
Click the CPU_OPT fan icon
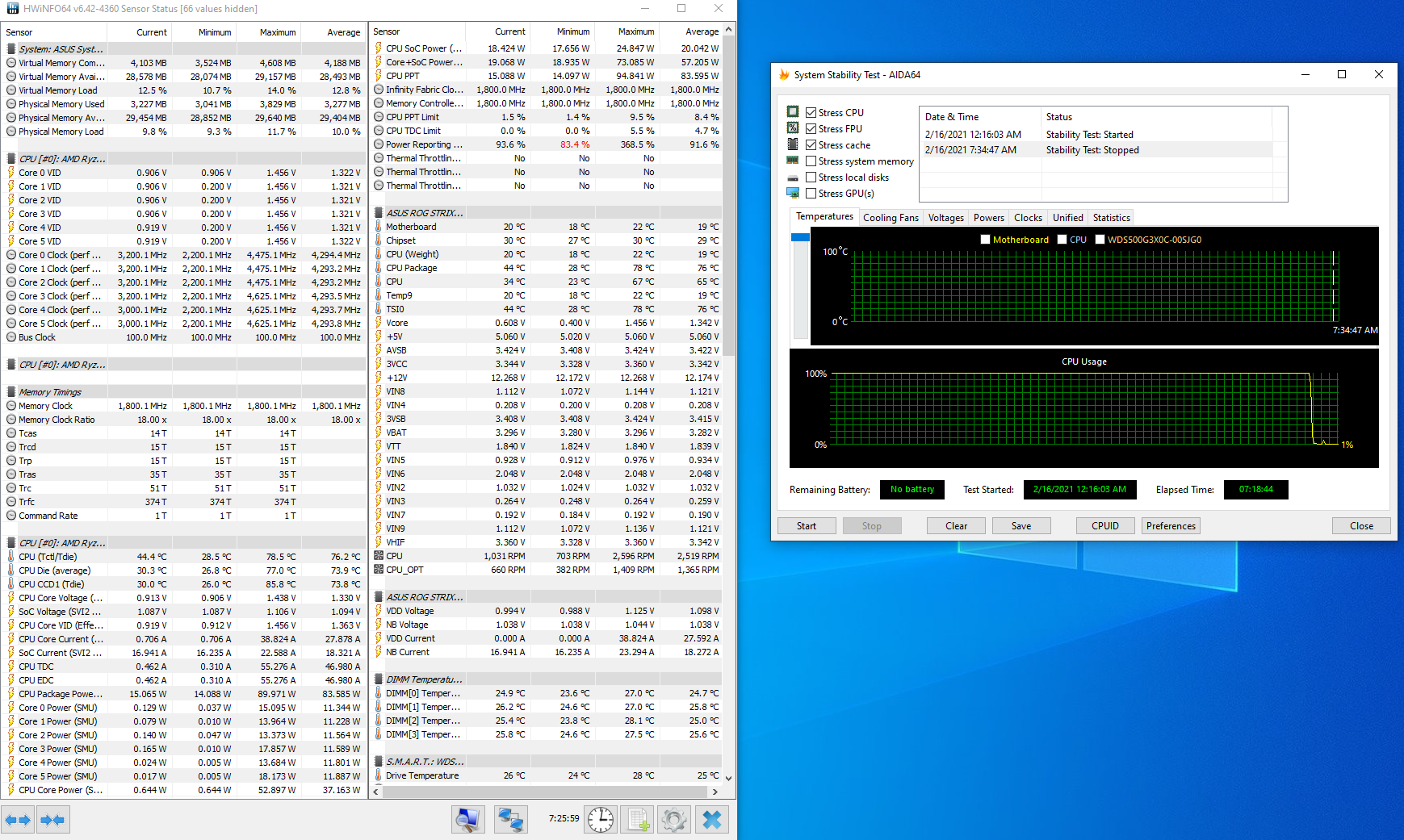[378, 570]
